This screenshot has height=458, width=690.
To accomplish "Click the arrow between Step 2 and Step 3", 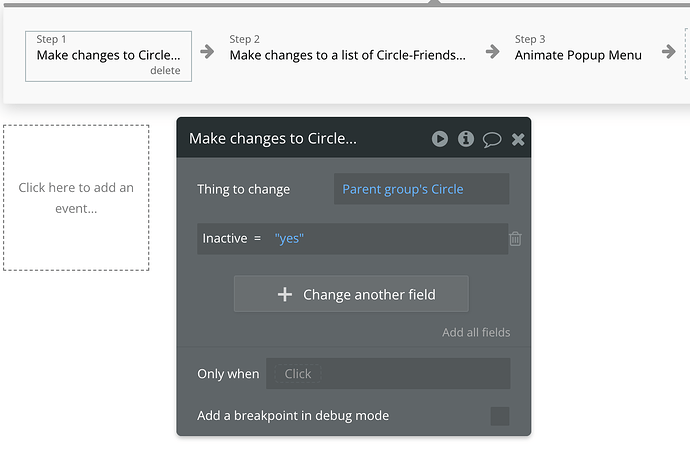I will click(492, 52).
